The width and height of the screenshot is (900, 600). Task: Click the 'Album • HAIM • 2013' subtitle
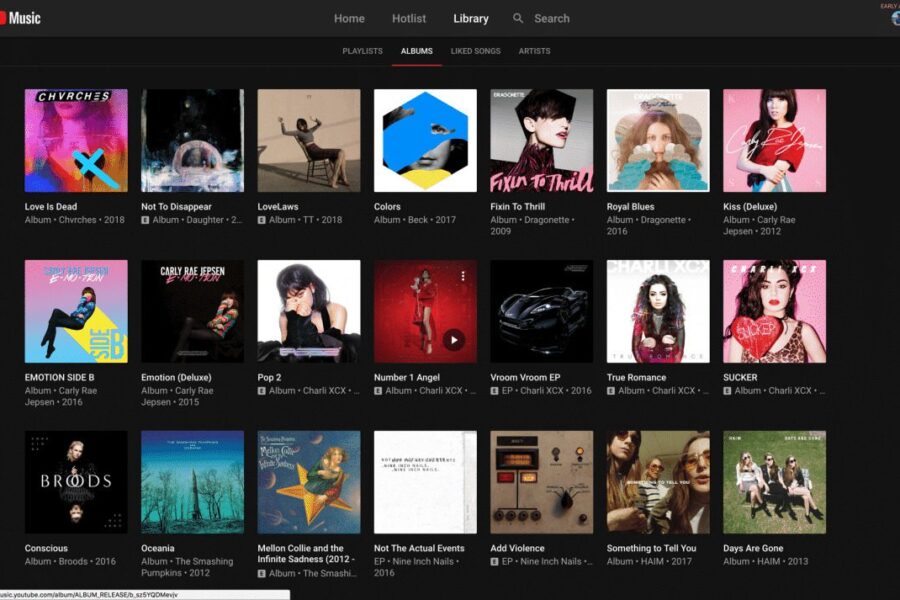click(x=766, y=562)
